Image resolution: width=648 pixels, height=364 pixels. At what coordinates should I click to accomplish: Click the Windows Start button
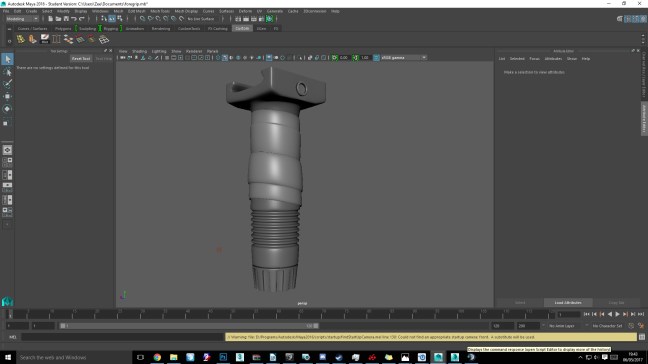[7, 357]
